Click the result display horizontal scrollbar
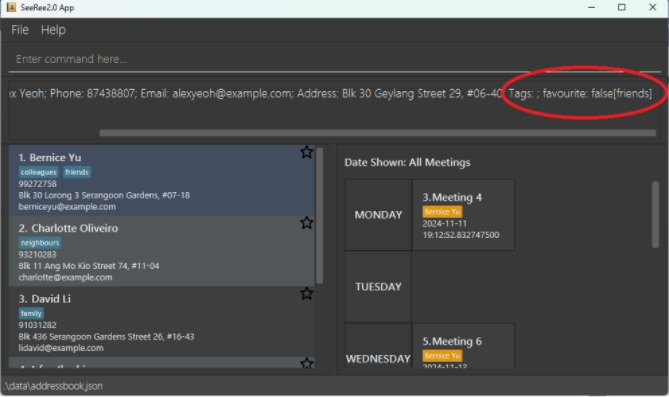 (378, 133)
